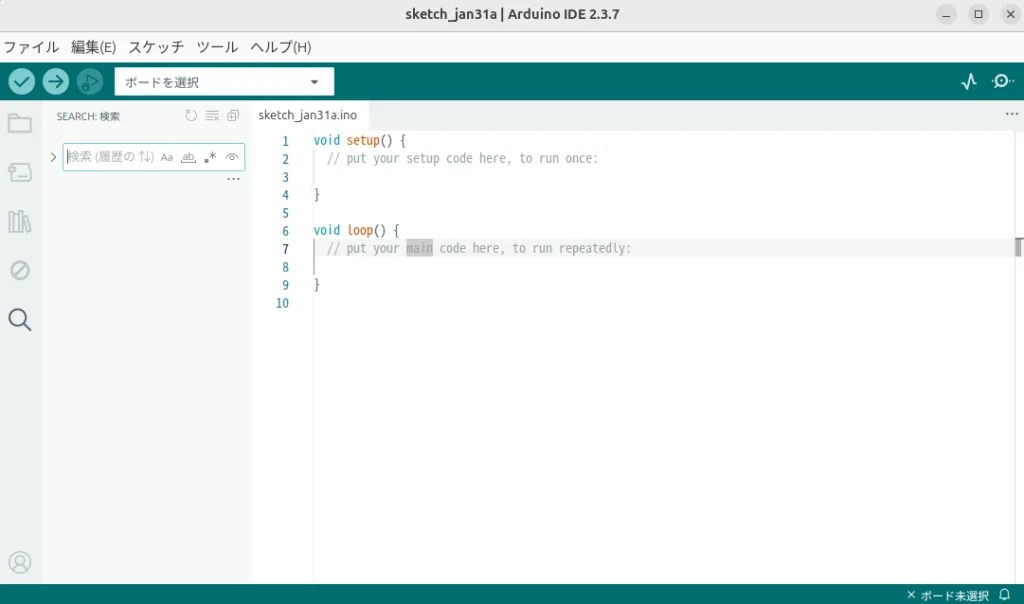
Task: Show search details via the three dots
Action: pos(233,179)
